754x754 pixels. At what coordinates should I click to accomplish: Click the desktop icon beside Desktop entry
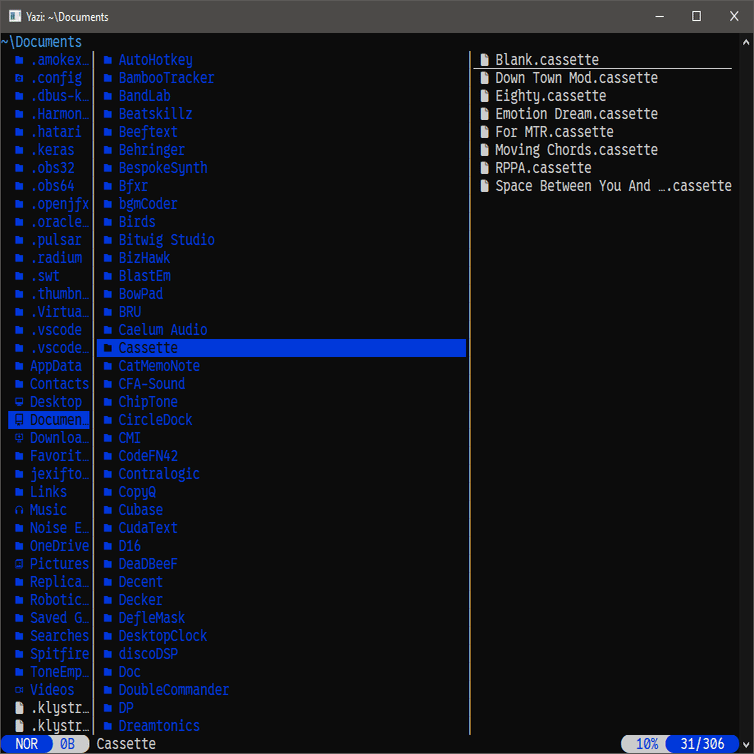pyautogui.click(x=19, y=402)
